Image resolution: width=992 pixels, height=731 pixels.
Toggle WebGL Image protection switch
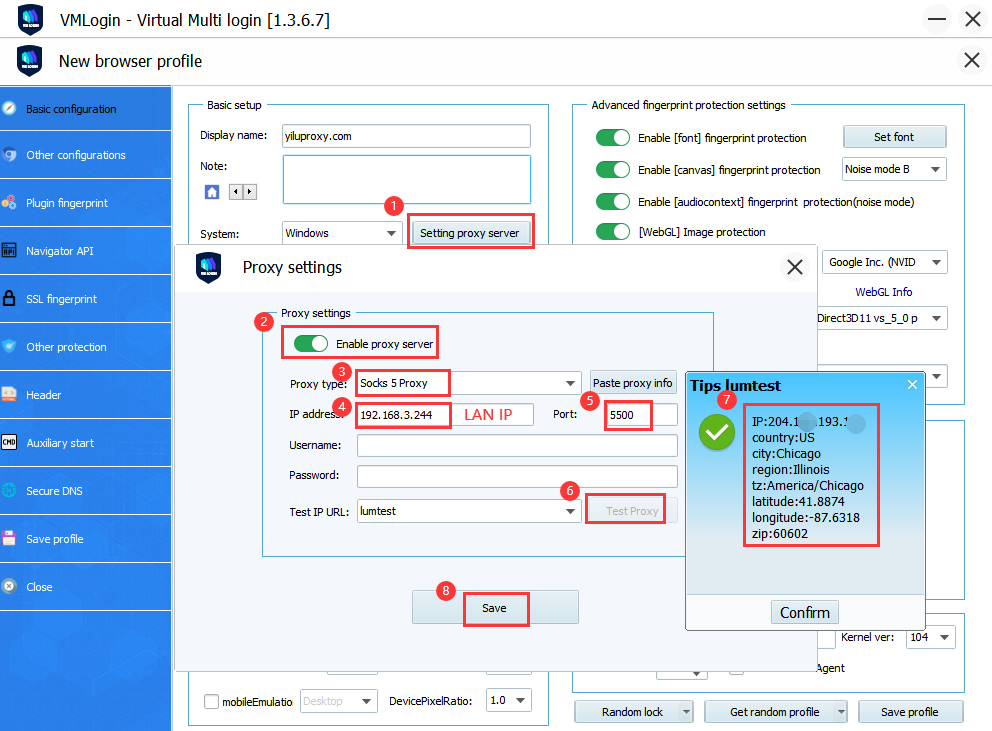pyautogui.click(x=612, y=232)
